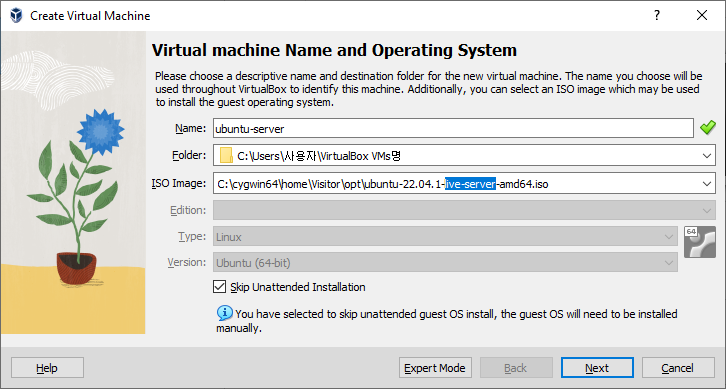Click the question mark help button in title bar
The width and height of the screenshot is (726, 389).
coord(657,15)
